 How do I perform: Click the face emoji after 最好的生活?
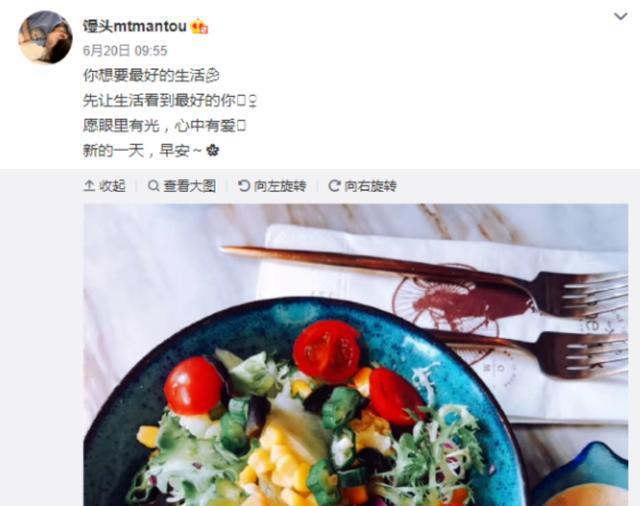[213, 75]
